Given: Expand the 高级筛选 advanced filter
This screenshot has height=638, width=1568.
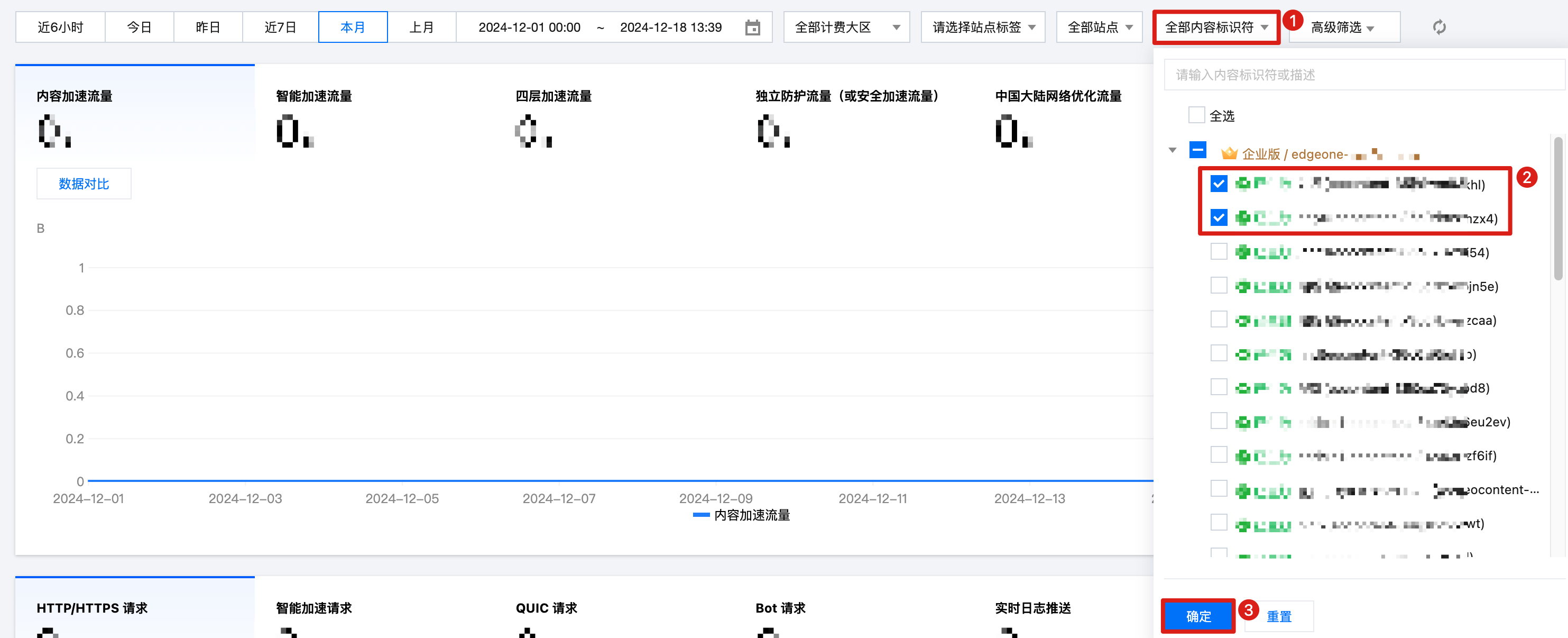Looking at the screenshot, I should [1343, 28].
